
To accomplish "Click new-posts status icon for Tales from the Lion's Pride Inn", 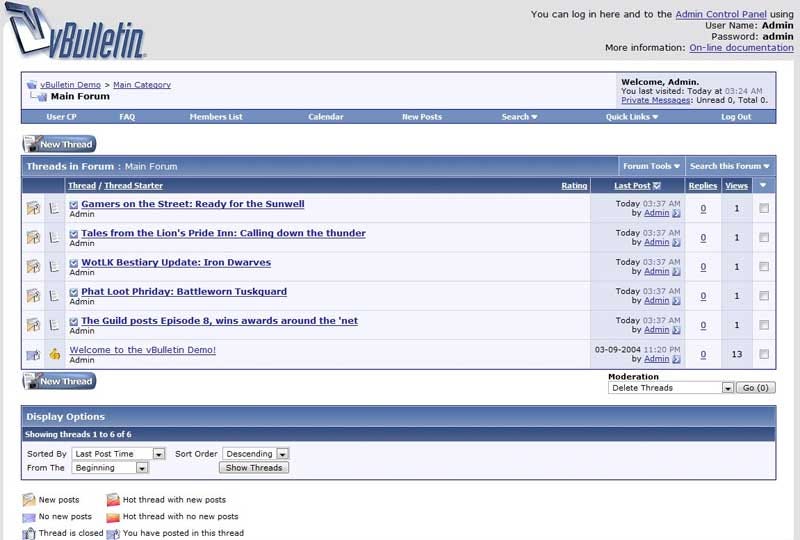I will tap(33, 237).
